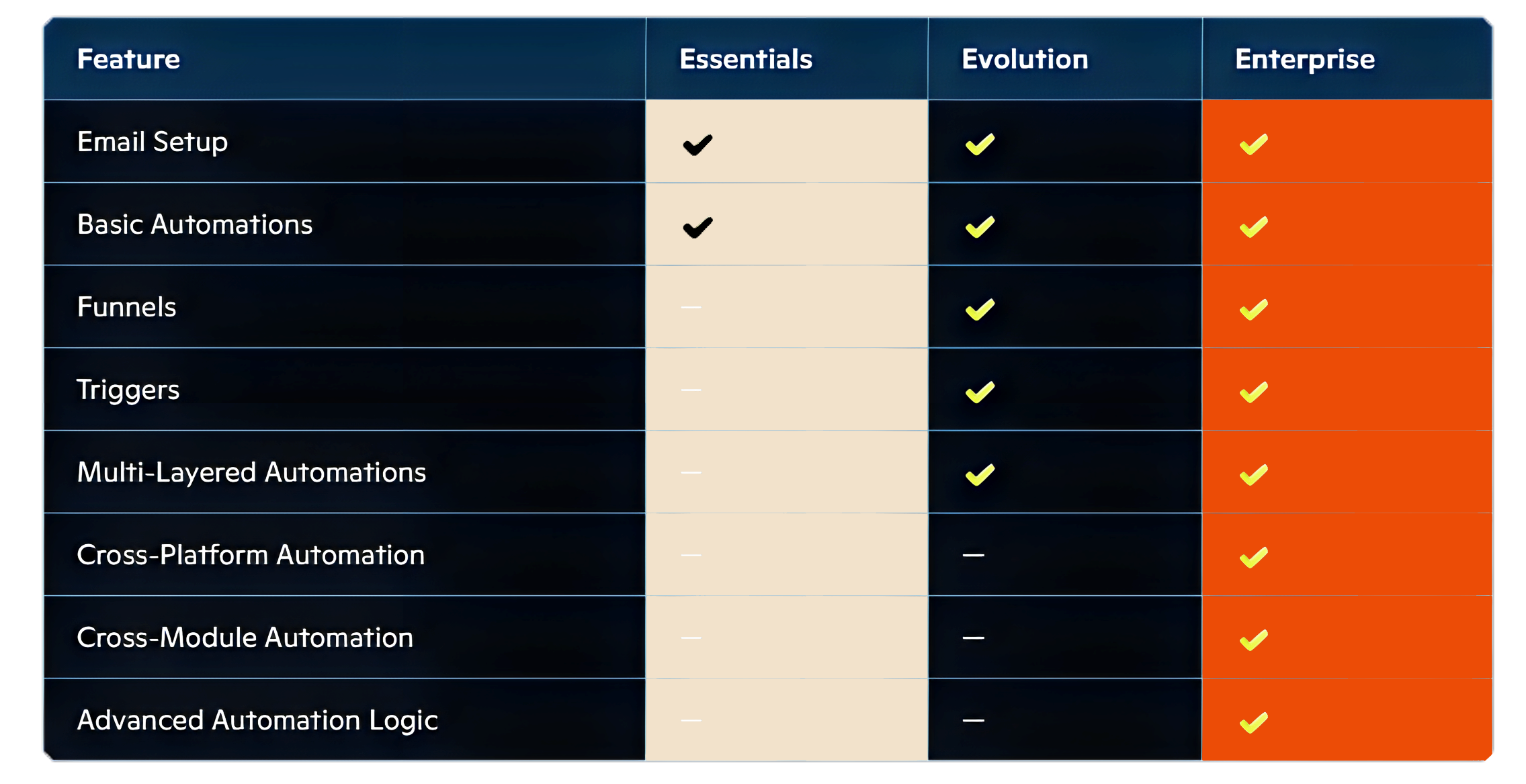The height and width of the screenshot is (784, 1526).
Task: Click the Evolution dash for Cross-Platform Automation
Action: coord(973,555)
